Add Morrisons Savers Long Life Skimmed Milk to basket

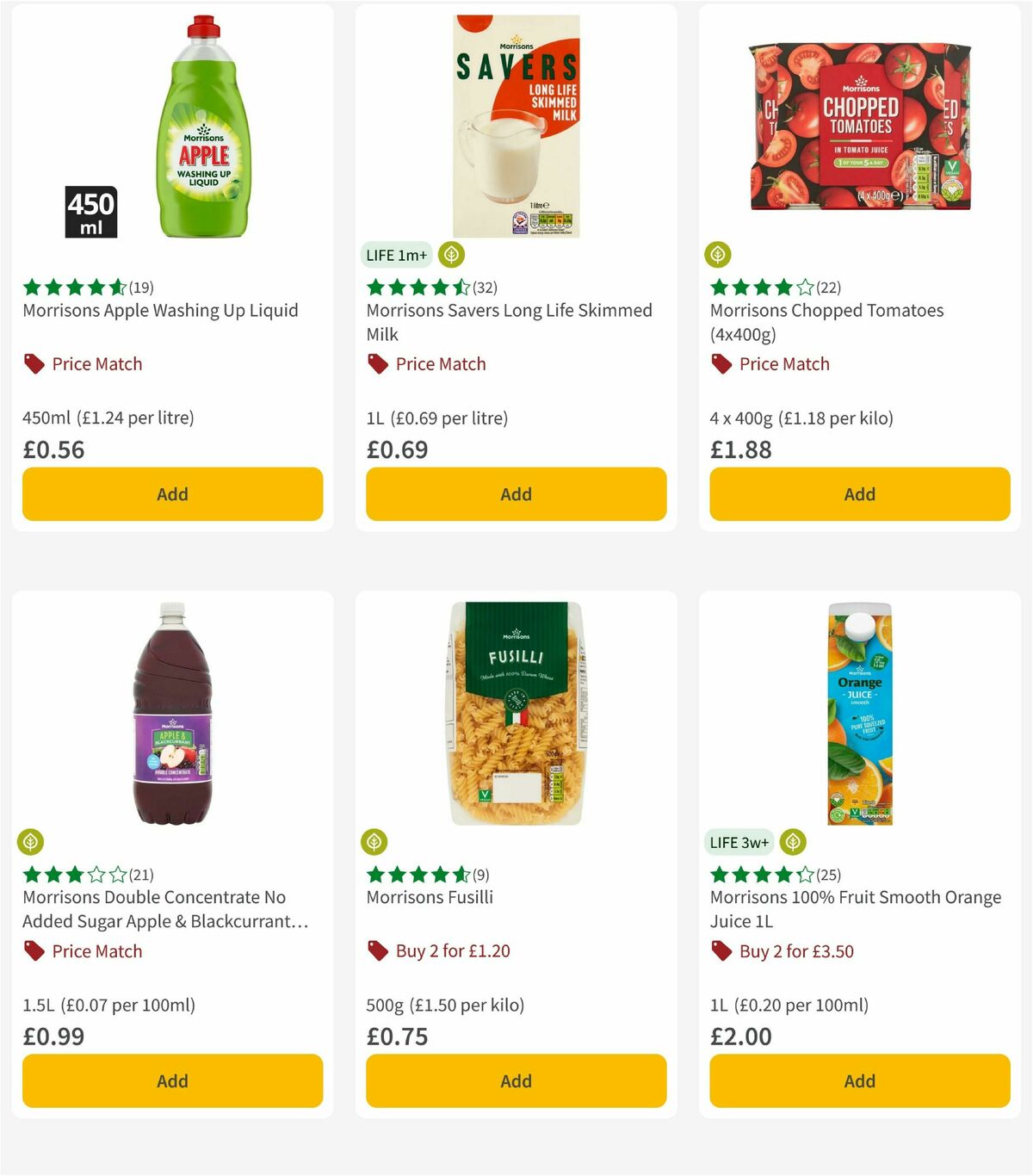515,494
